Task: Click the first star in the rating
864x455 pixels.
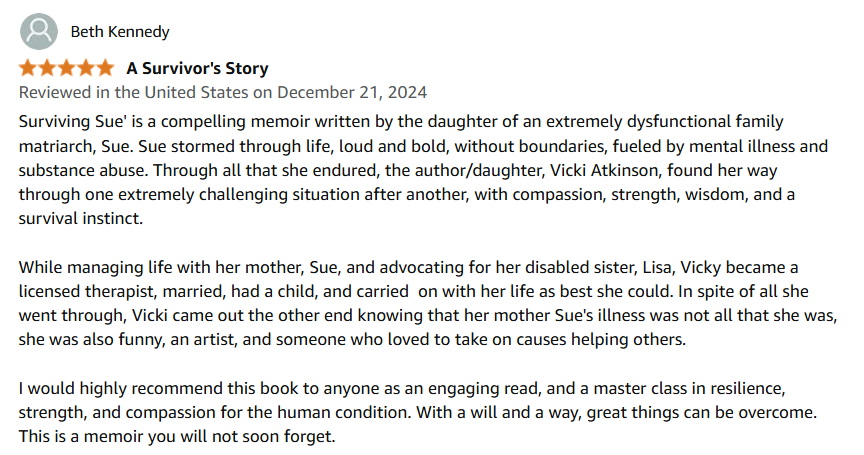Action: pos(27,69)
